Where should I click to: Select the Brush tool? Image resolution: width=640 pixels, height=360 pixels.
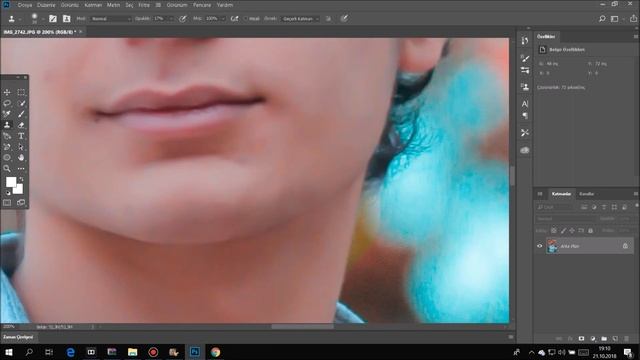click(x=21, y=114)
